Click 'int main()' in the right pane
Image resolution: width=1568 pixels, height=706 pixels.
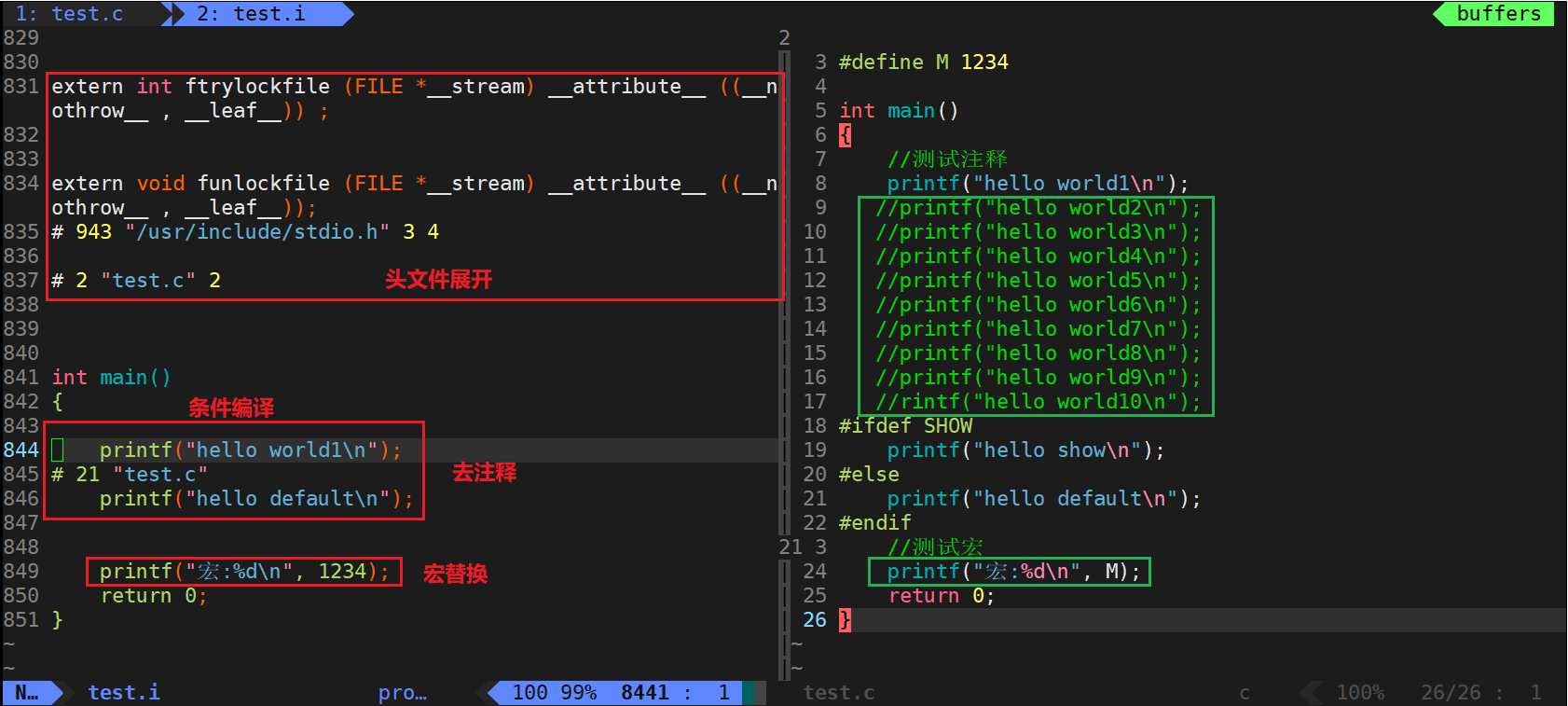point(899,111)
